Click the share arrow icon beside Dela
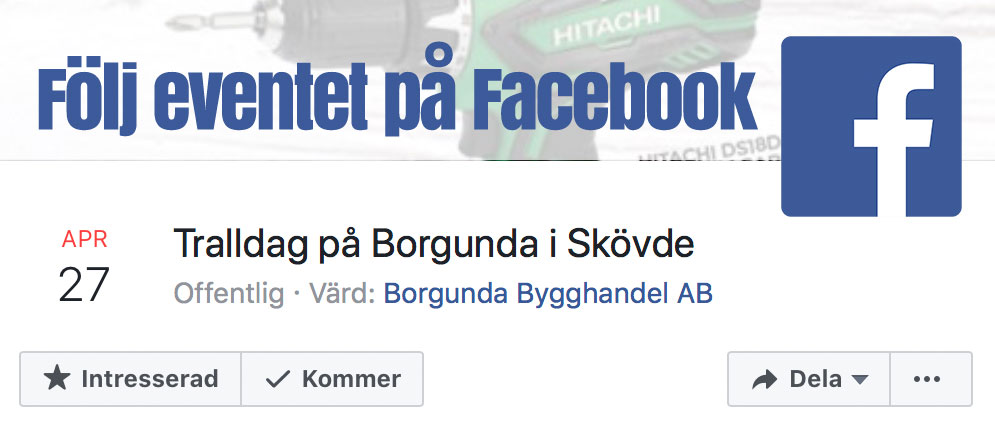 pos(765,380)
